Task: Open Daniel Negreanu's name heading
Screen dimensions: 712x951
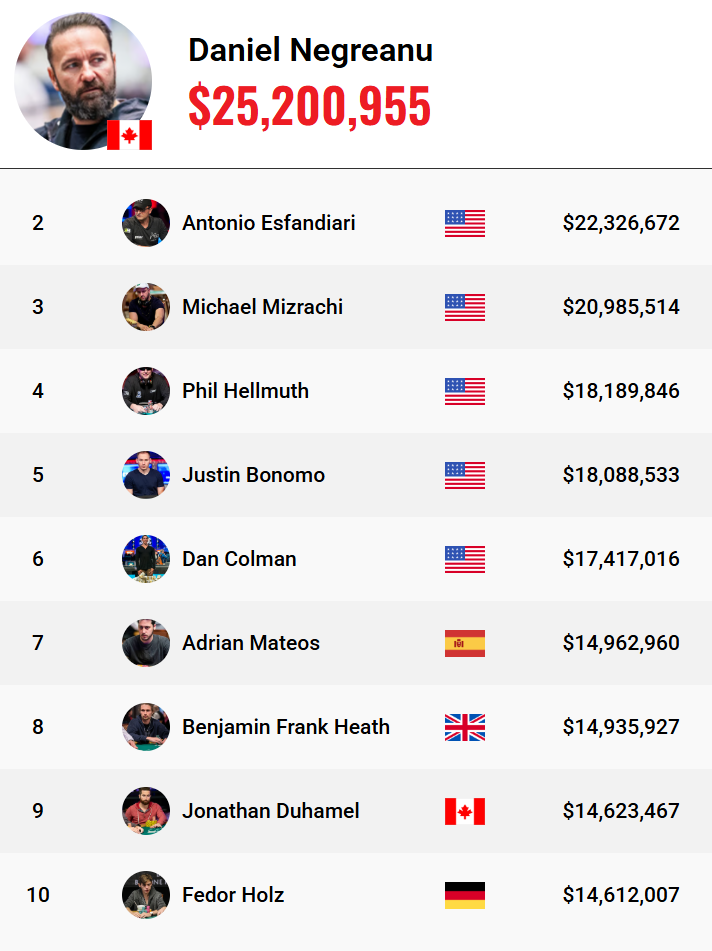Action: coord(310,50)
